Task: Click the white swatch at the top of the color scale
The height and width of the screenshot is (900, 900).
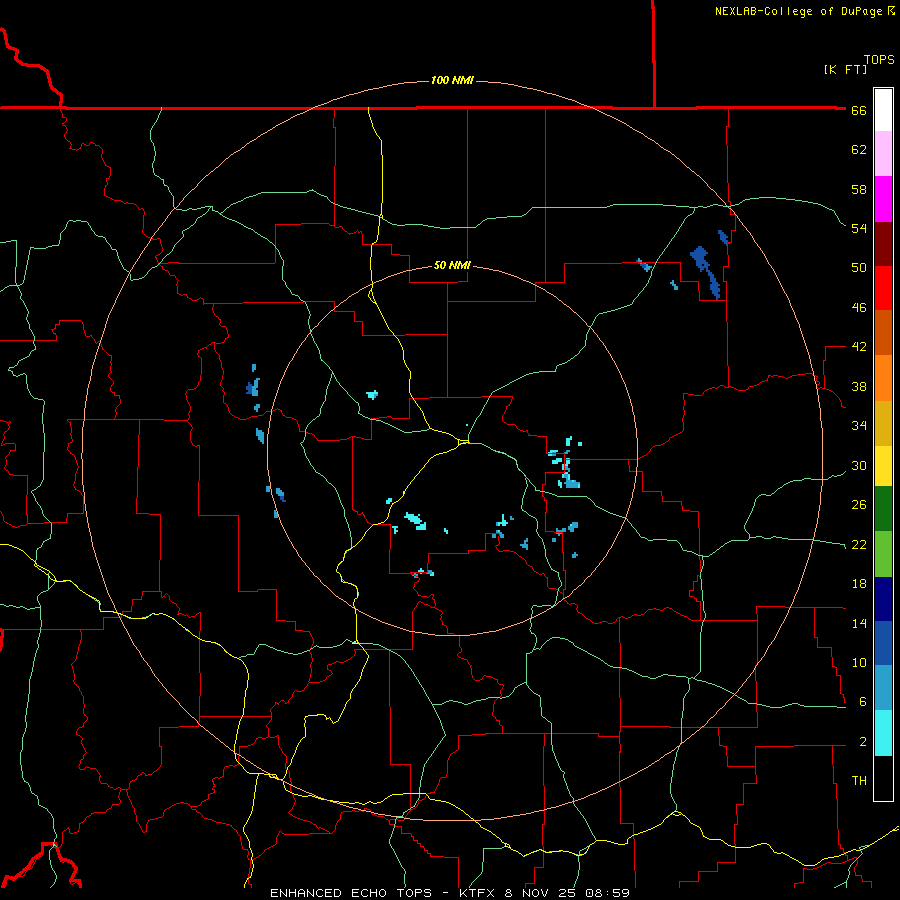Action: pyautogui.click(x=883, y=110)
